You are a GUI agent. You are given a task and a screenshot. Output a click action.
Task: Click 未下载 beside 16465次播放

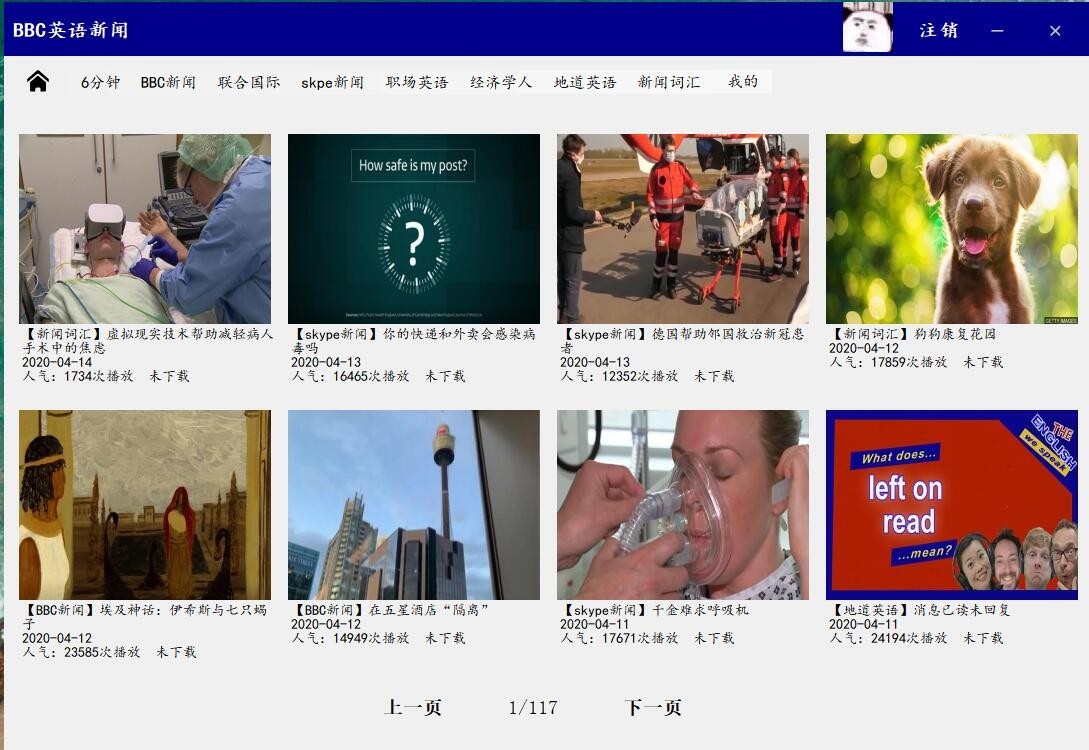[x=444, y=376]
